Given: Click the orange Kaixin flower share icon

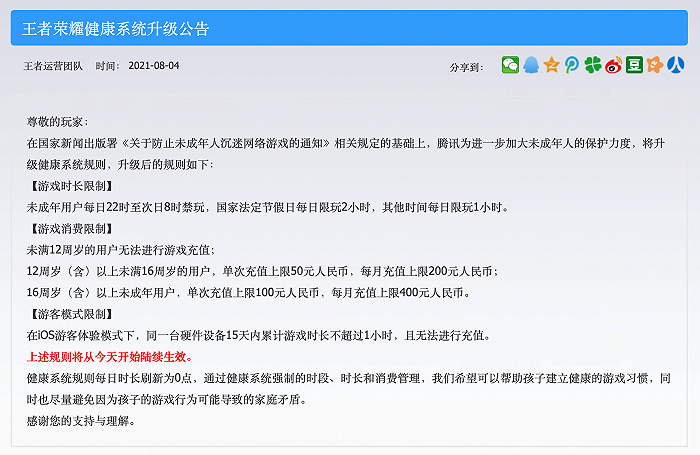Looking at the screenshot, I should click(x=655, y=65).
